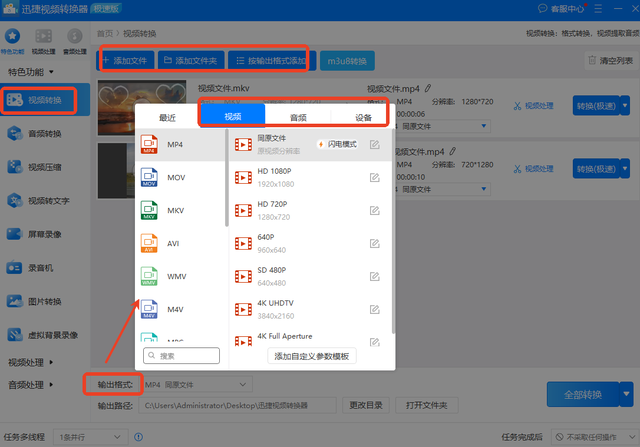Open 客服中心 support center
Screen dimensions: 640x447
(562, 9)
